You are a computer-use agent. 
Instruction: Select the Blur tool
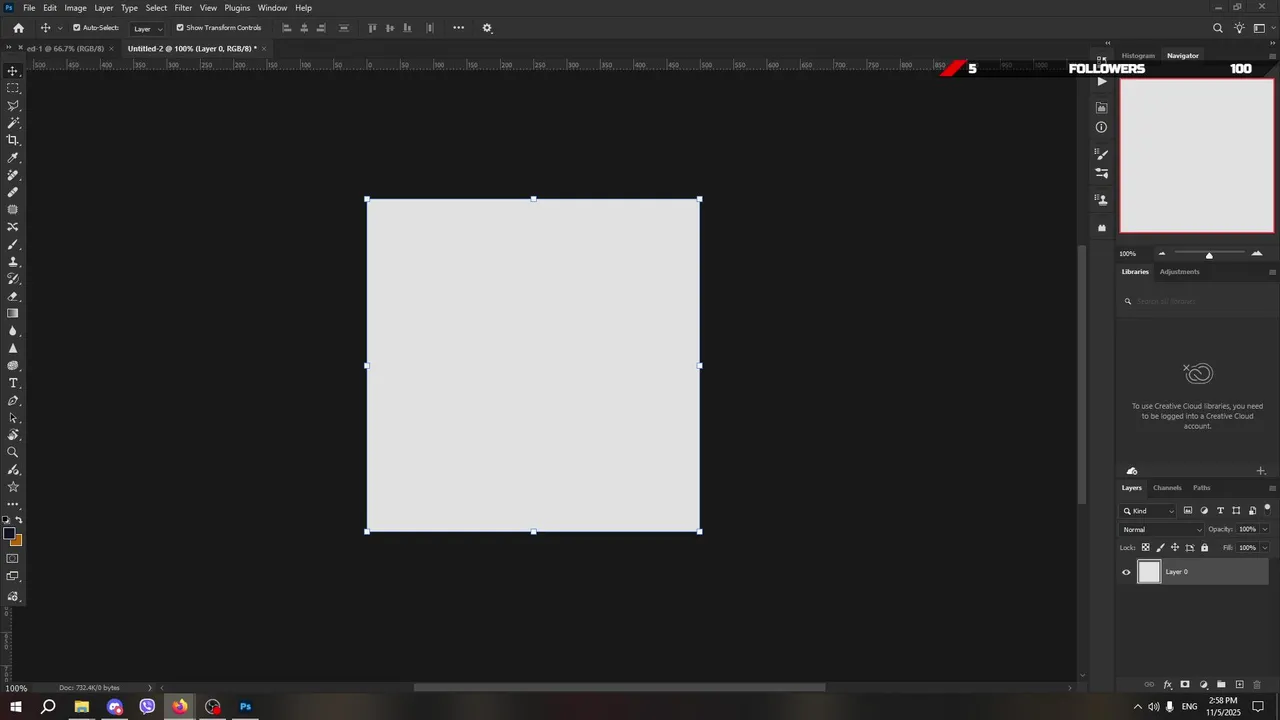(x=13, y=331)
